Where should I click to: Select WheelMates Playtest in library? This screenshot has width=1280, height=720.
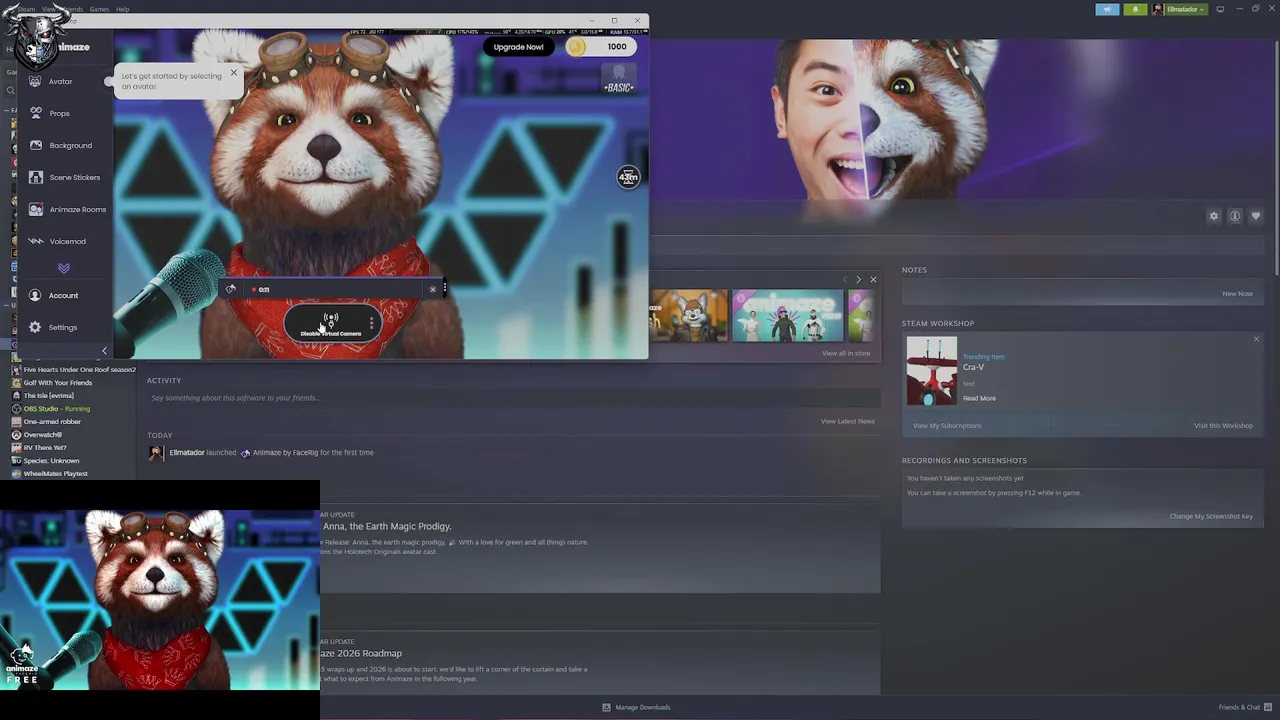point(56,474)
